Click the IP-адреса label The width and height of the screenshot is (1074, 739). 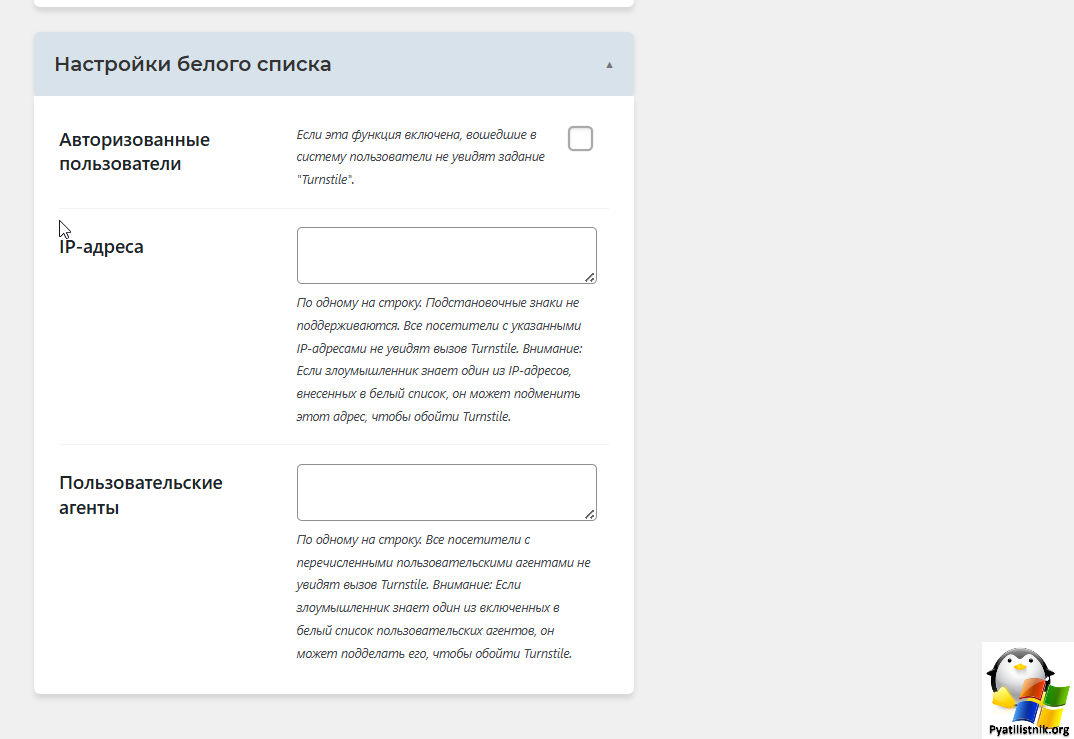(x=101, y=247)
